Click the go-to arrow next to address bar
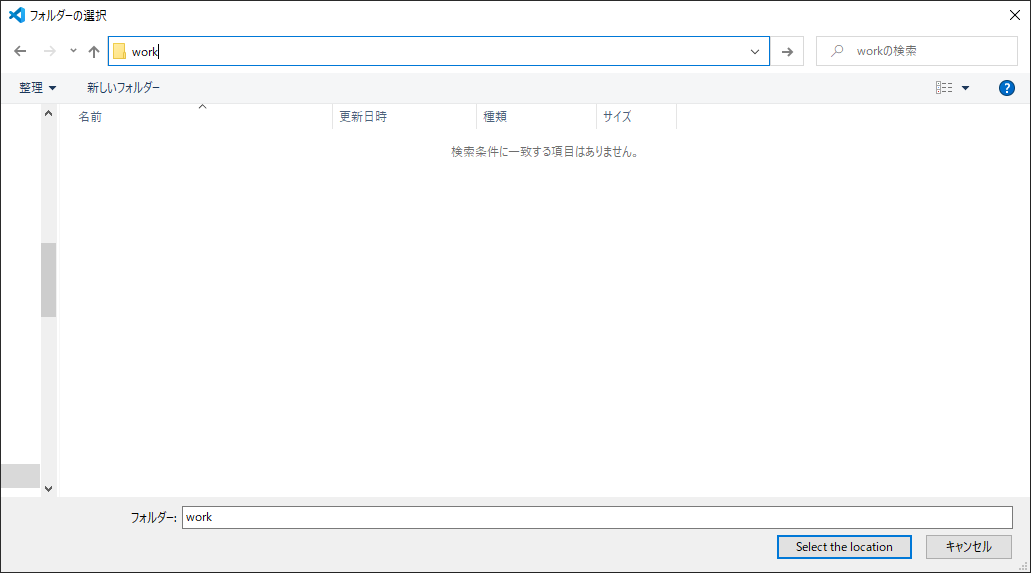This screenshot has width=1031, height=573. (787, 51)
